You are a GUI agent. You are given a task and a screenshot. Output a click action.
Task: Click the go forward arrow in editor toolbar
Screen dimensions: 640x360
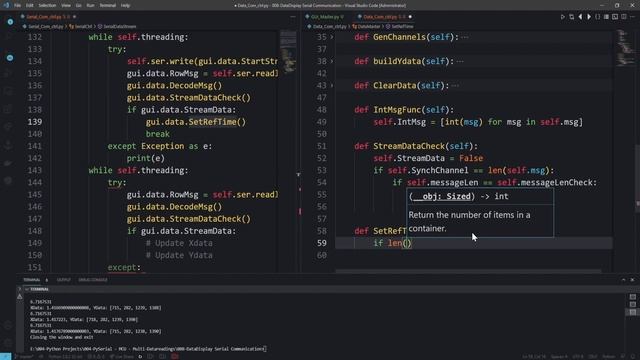(x=589, y=17)
